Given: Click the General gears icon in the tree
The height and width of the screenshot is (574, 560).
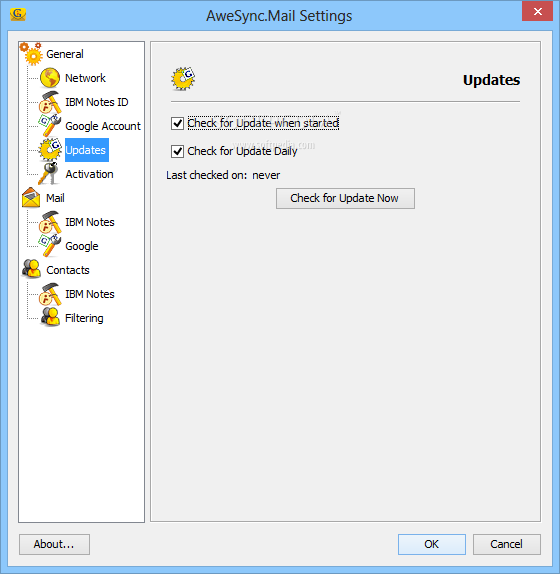Looking at the screenshot, I should click(x=31, y=54).
